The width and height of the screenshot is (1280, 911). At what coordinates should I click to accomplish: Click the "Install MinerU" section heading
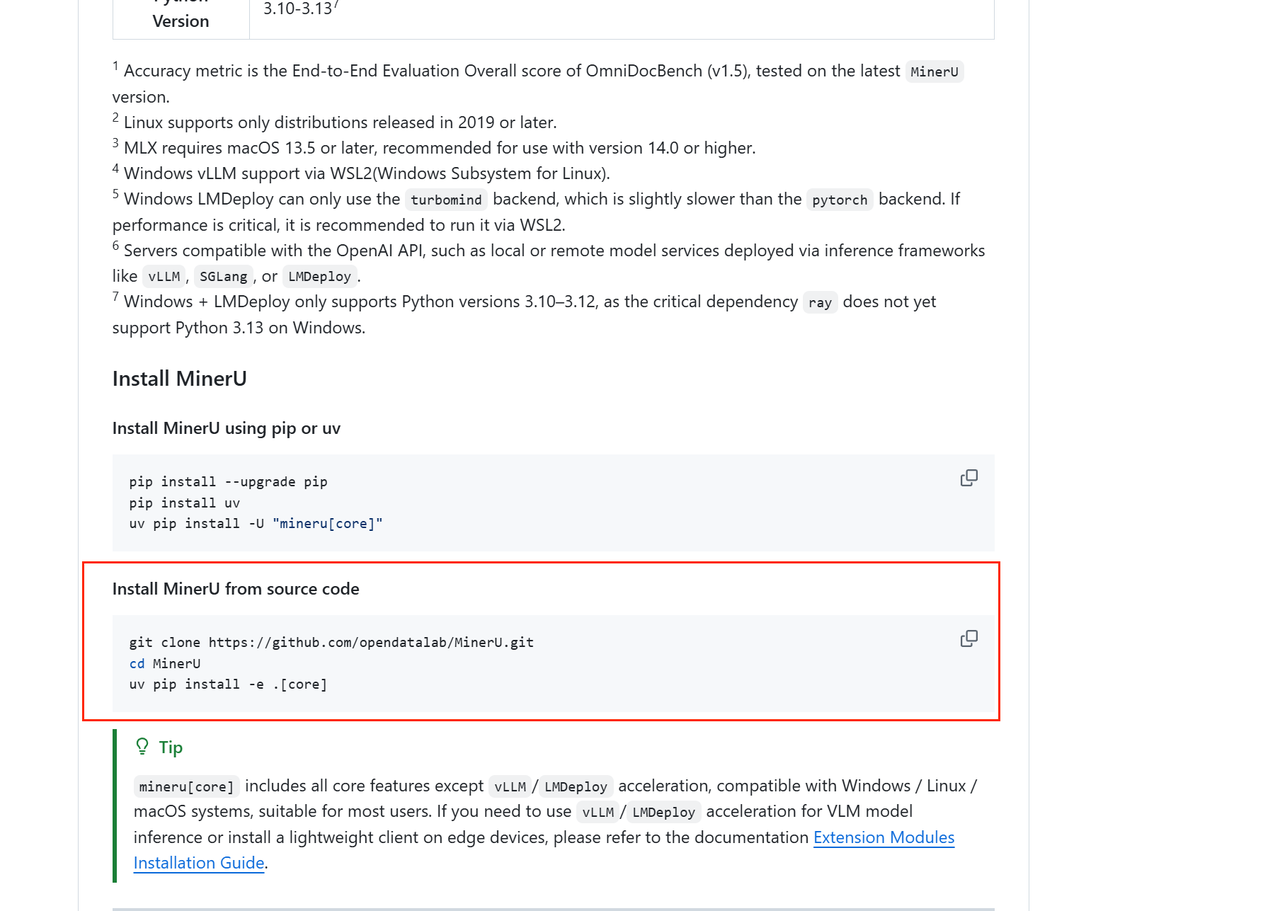click(x=179, y=378)
